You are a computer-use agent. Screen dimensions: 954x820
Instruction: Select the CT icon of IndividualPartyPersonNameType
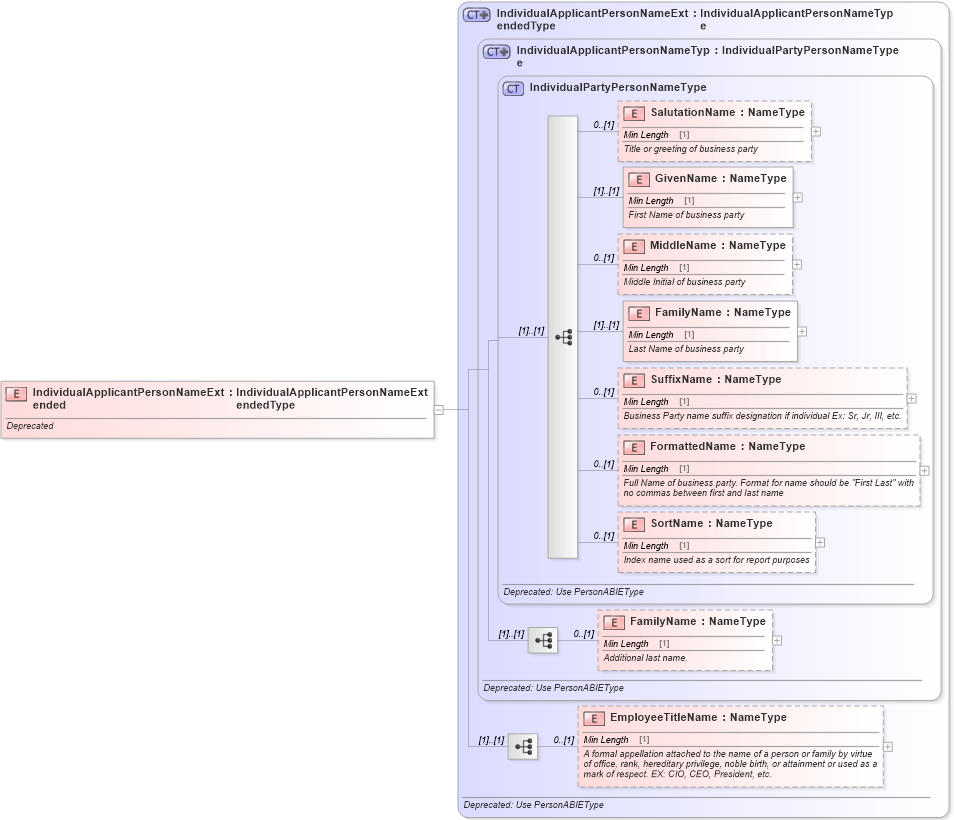coord(512,88)
